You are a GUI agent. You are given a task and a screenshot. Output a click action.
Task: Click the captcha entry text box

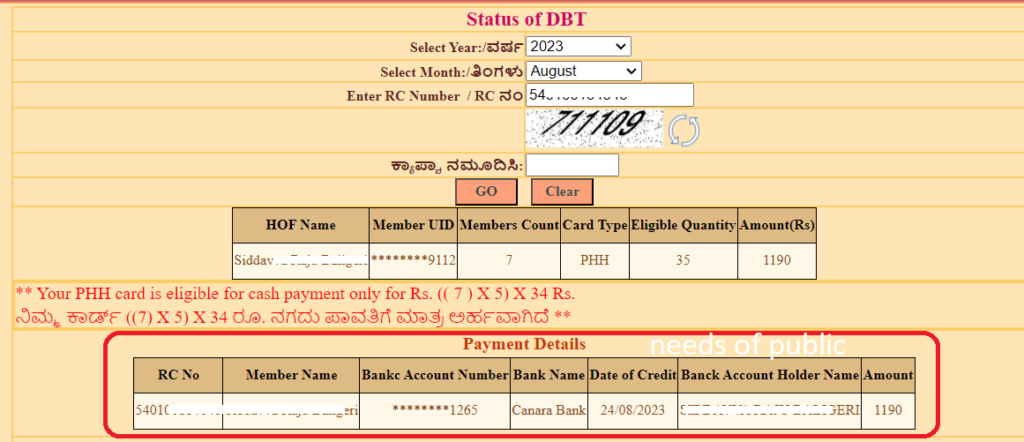pyautogui.click(x=572, y=165)
